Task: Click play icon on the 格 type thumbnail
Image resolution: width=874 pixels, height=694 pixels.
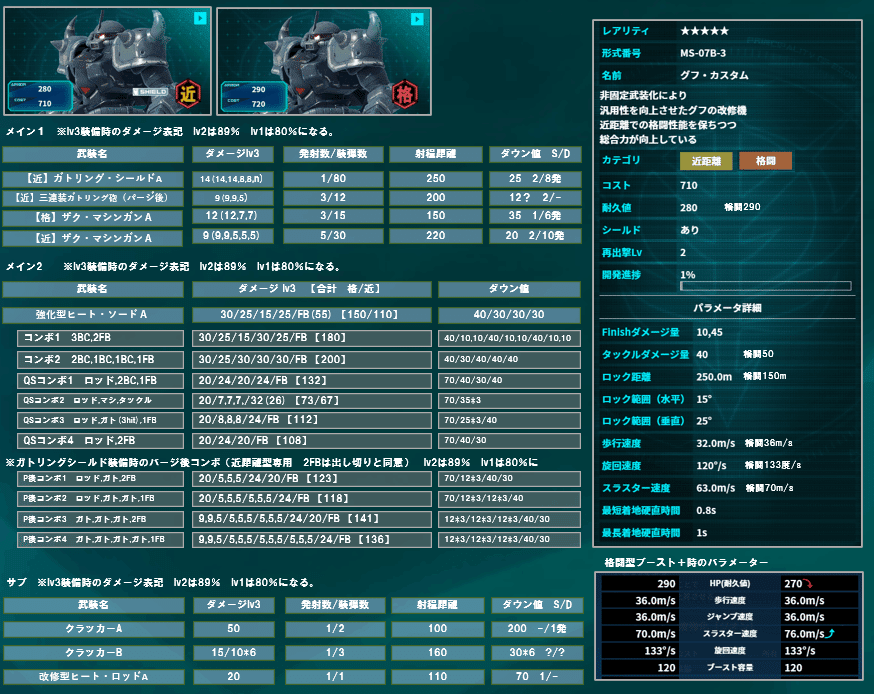Action: (x=417, y=20)
